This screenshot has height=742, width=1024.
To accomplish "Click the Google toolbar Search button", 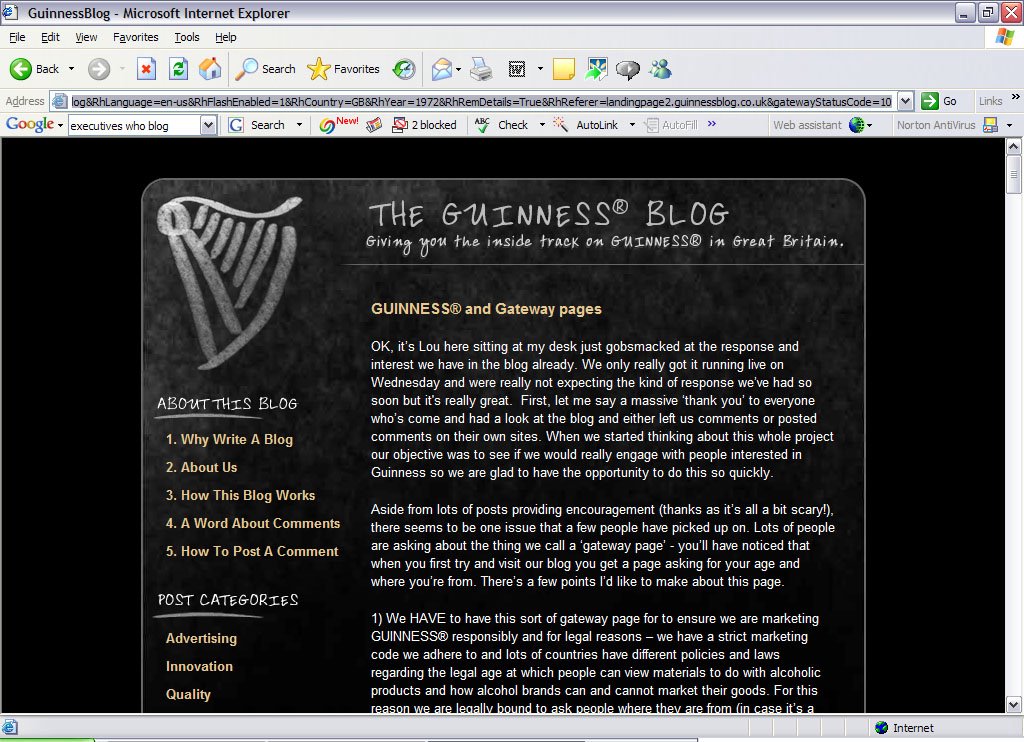I will point(257,125).
